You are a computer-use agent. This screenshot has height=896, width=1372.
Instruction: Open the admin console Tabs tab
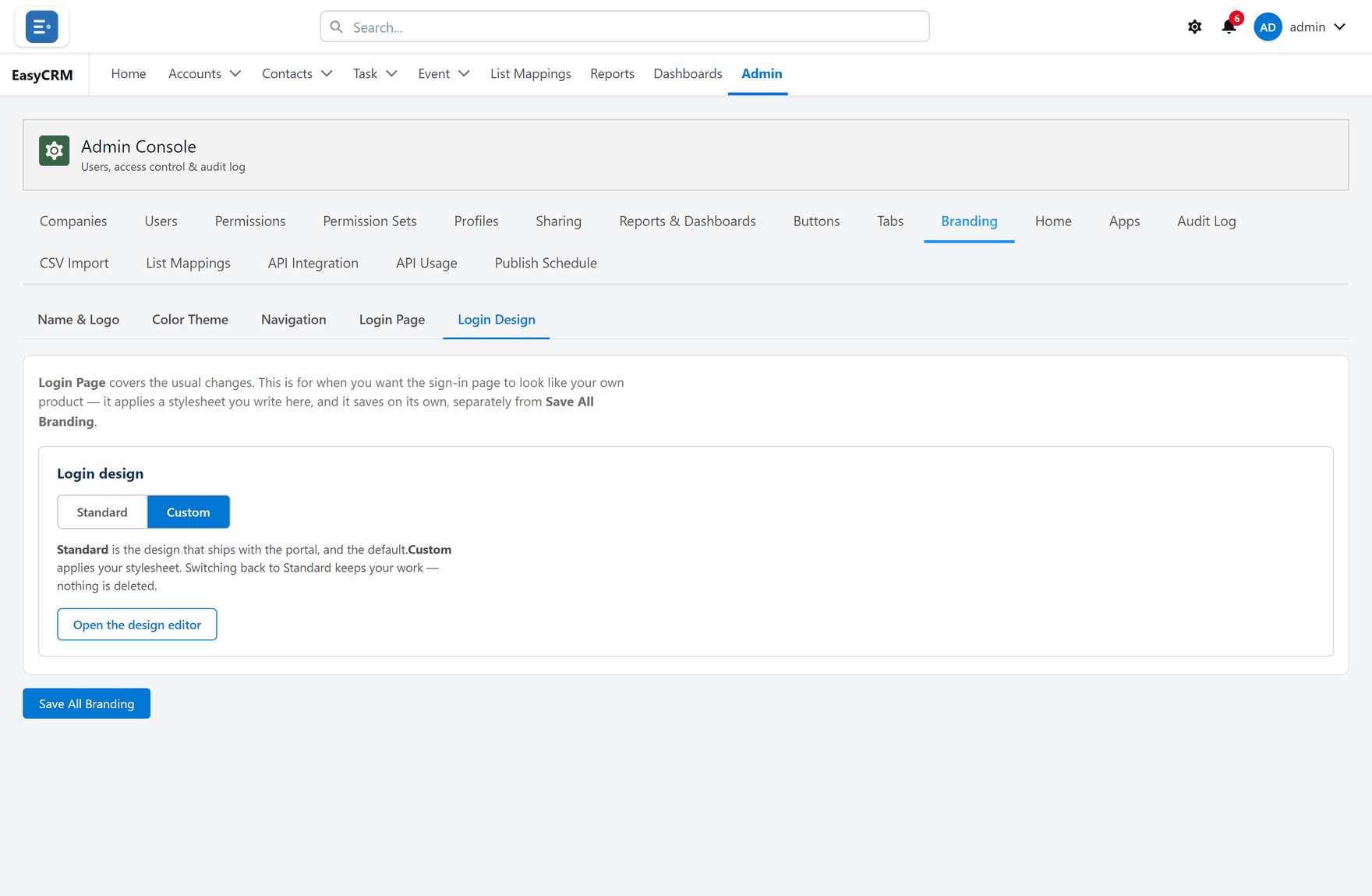click(890, 221)
